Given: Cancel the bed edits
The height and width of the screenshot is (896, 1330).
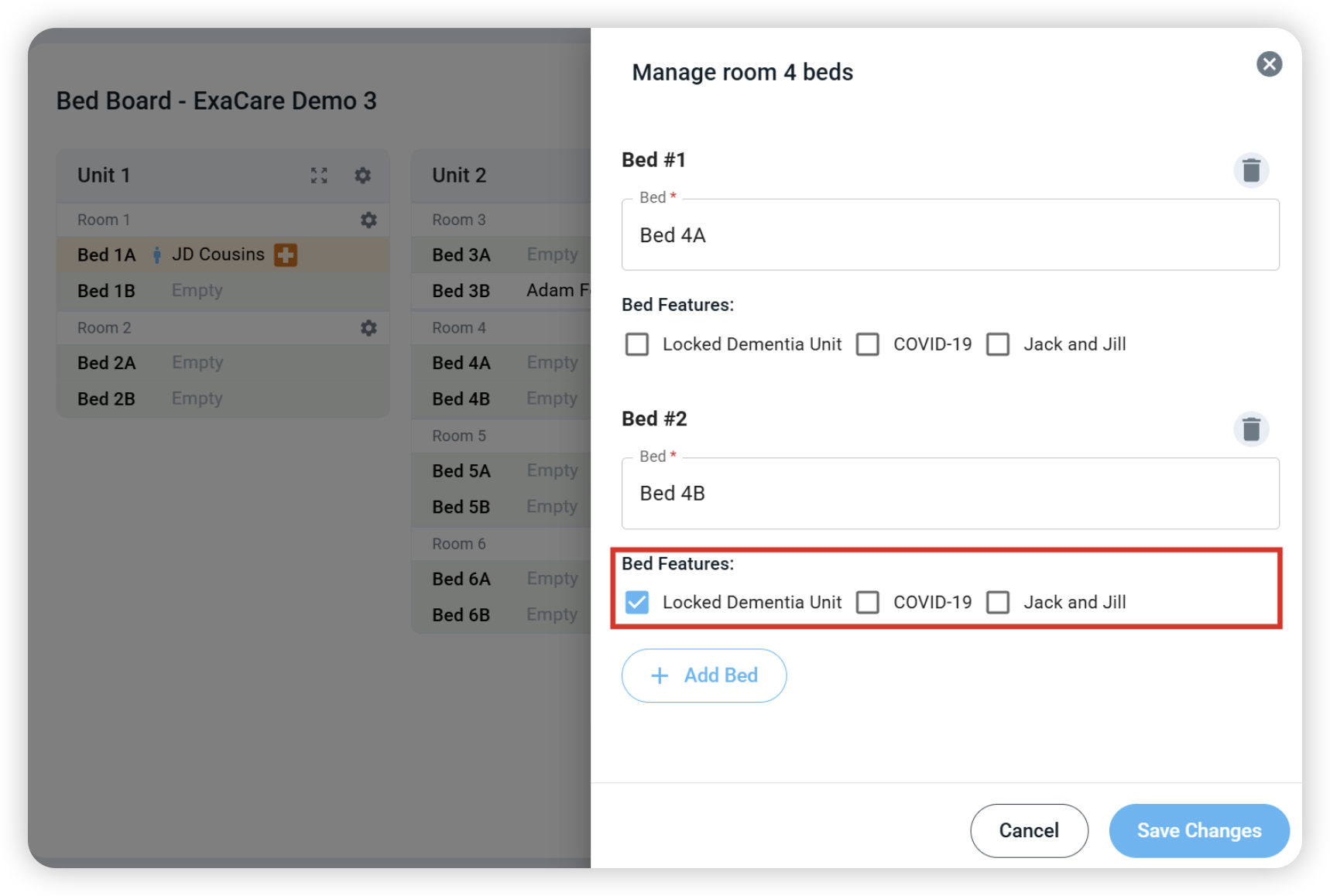Looking at the screenshot, I should pyautogui.click(x=1029, y=830).
